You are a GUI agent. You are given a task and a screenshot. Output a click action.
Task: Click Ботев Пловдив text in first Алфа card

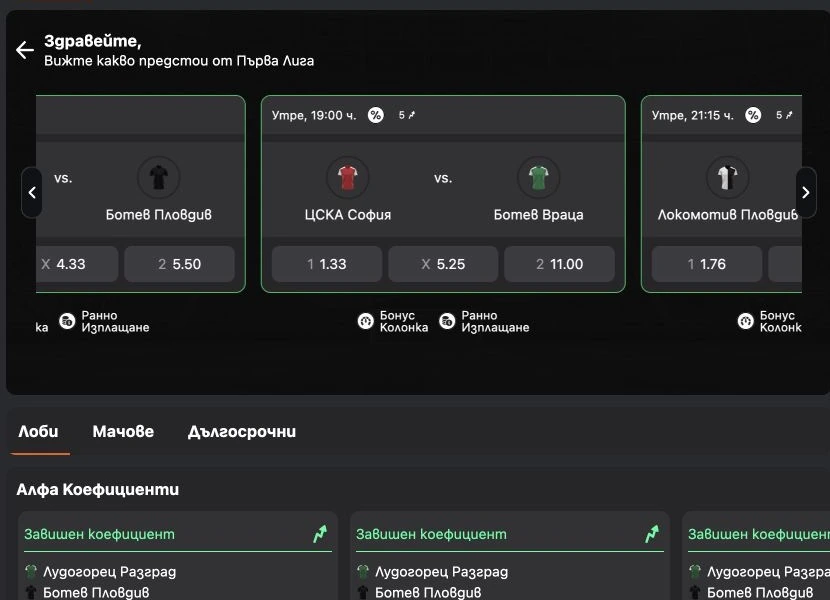pyautogui.click(x=96, y=593)
